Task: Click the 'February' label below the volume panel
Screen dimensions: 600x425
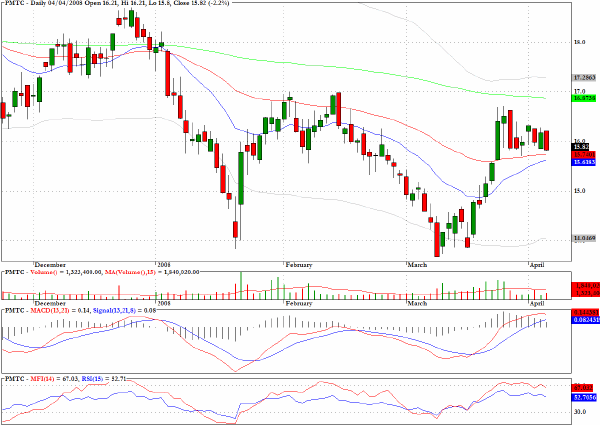Action: (299, 303)
